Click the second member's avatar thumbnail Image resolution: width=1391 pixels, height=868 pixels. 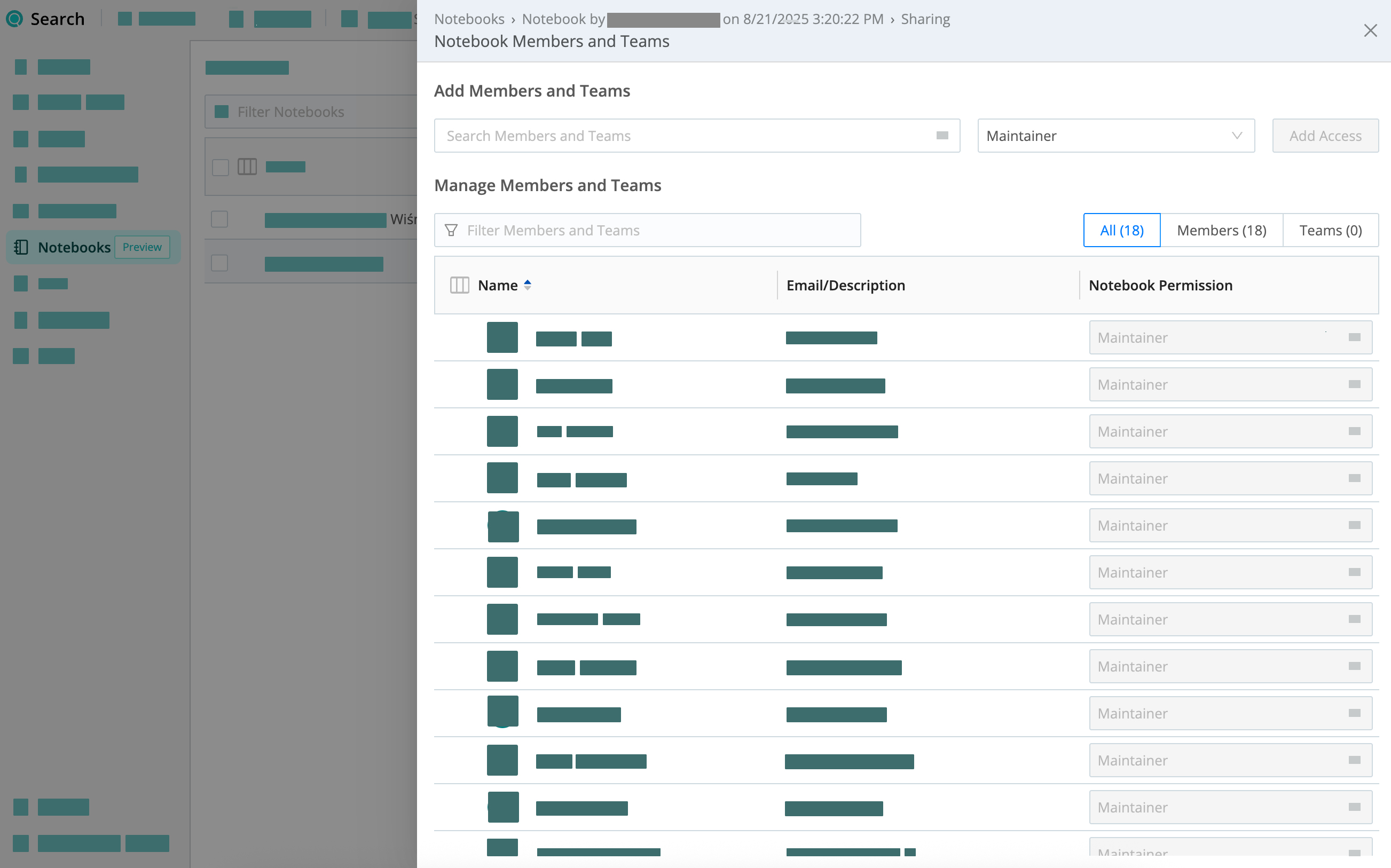tap(502, 385)
